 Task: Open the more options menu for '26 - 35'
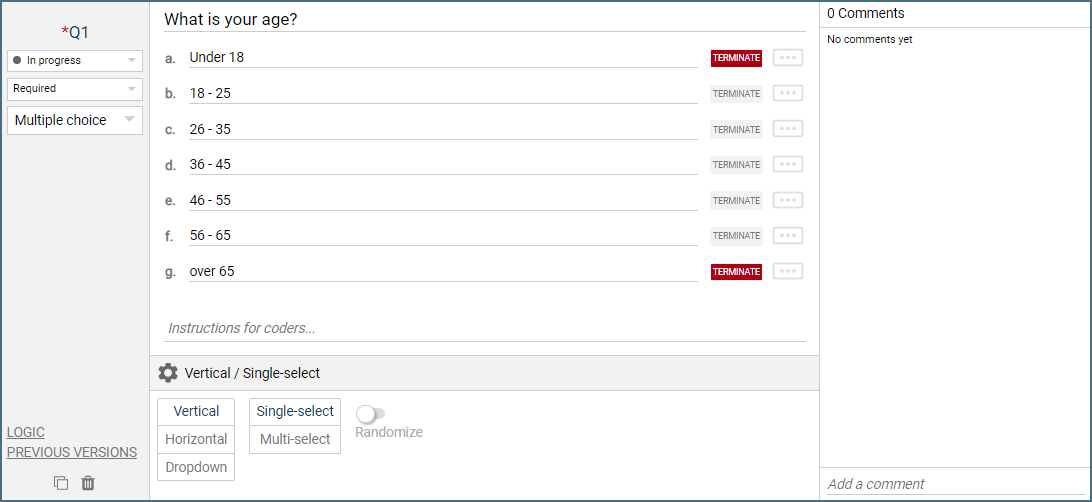click(x=788, y=129)
